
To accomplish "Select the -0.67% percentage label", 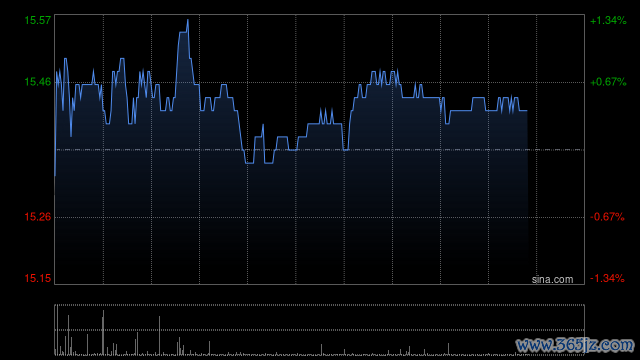I will tap(607, 217).
